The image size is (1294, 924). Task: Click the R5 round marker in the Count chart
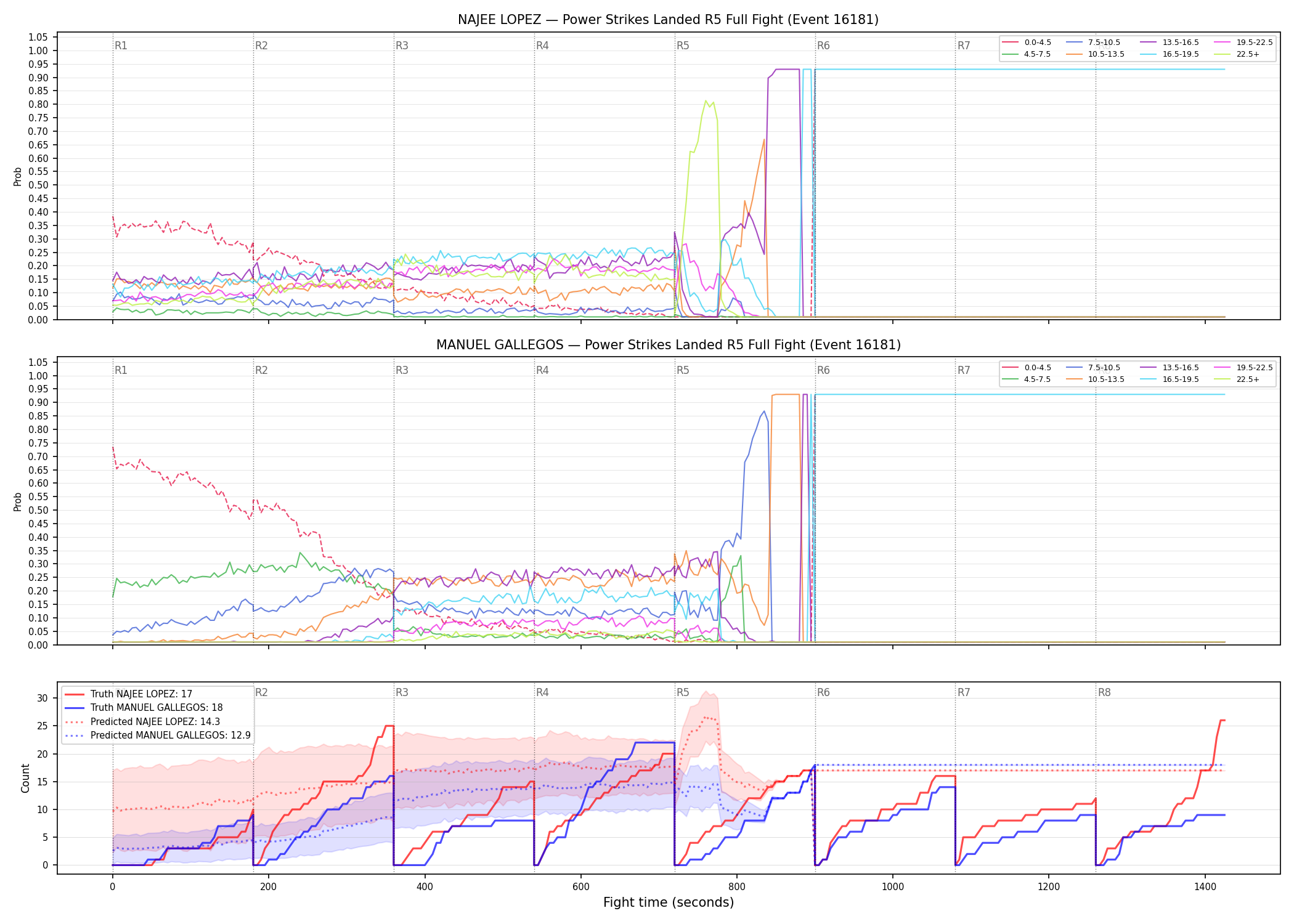[x=683, y=692]
